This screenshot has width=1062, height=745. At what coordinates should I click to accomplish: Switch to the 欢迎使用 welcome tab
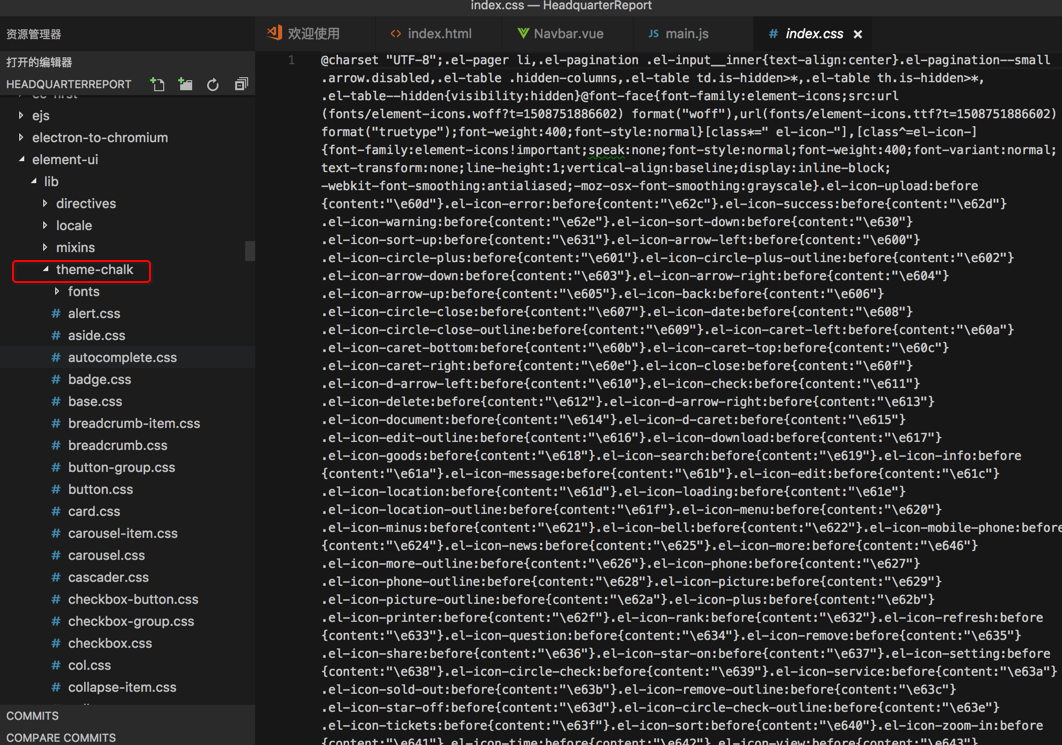click(303, 33)
